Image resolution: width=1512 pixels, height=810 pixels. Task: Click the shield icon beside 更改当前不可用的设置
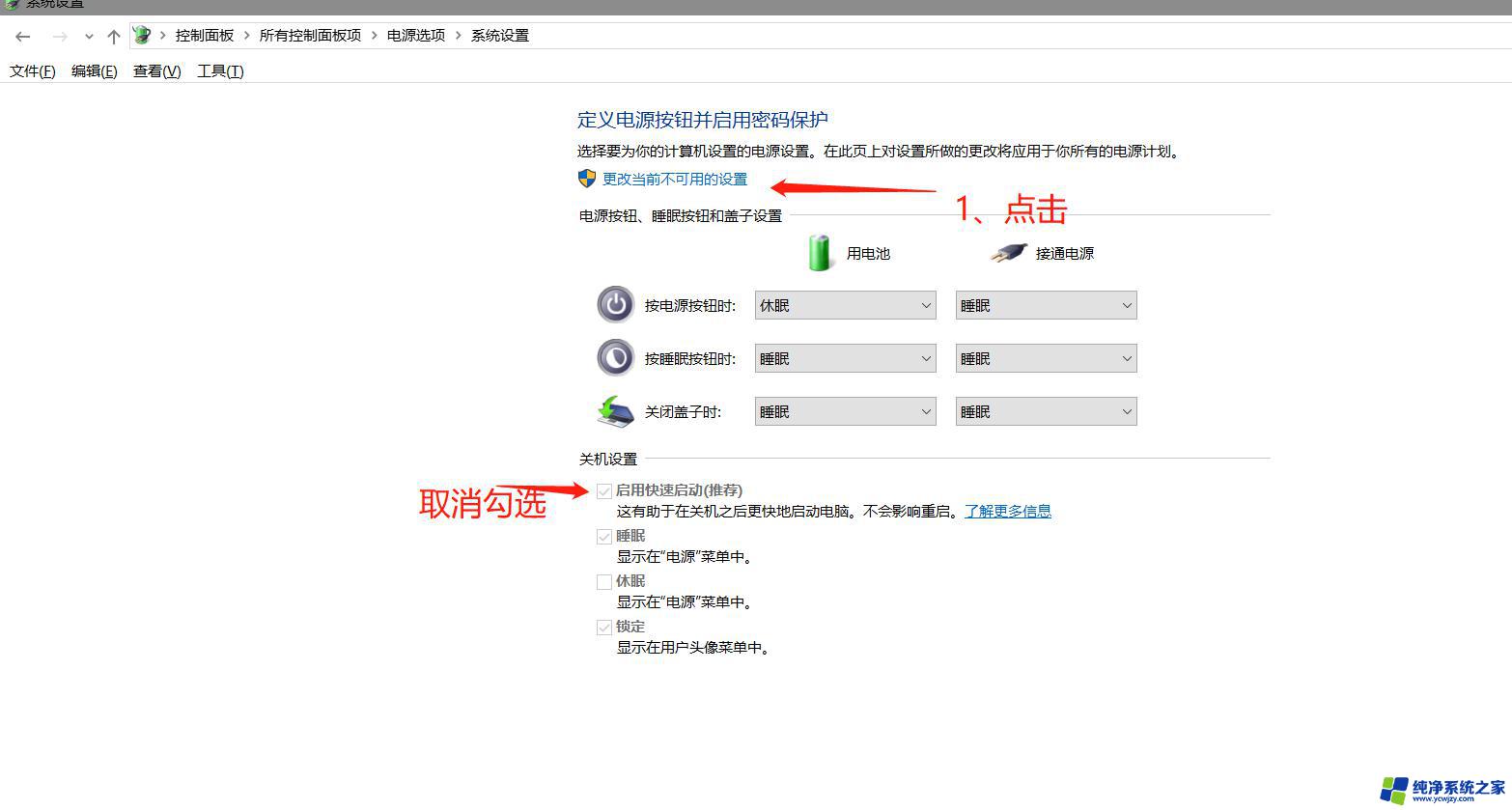point(587,179)
